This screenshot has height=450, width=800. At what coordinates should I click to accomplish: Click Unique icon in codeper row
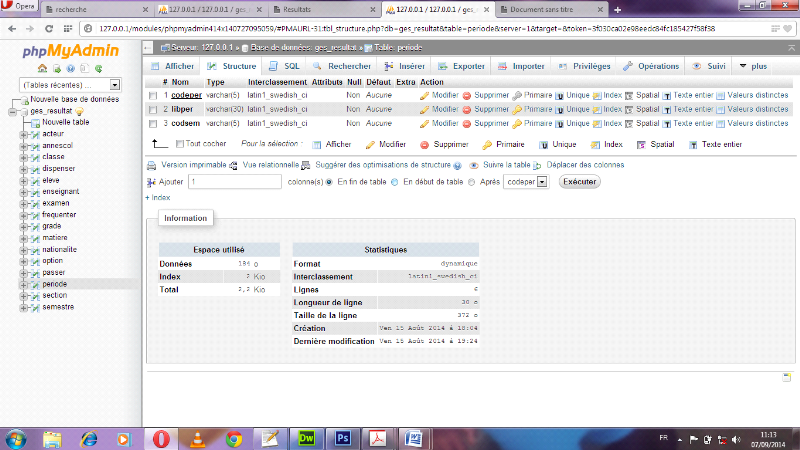point(560,95)
